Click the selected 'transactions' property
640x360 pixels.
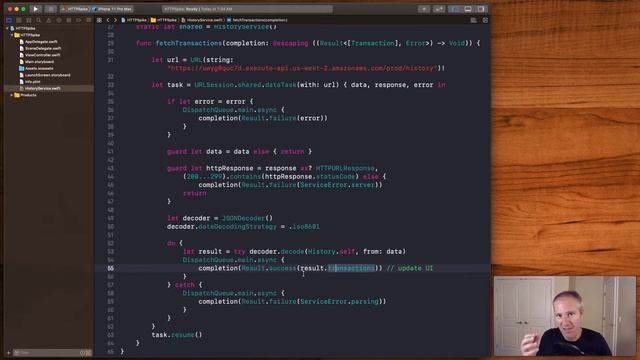point(351,268)
